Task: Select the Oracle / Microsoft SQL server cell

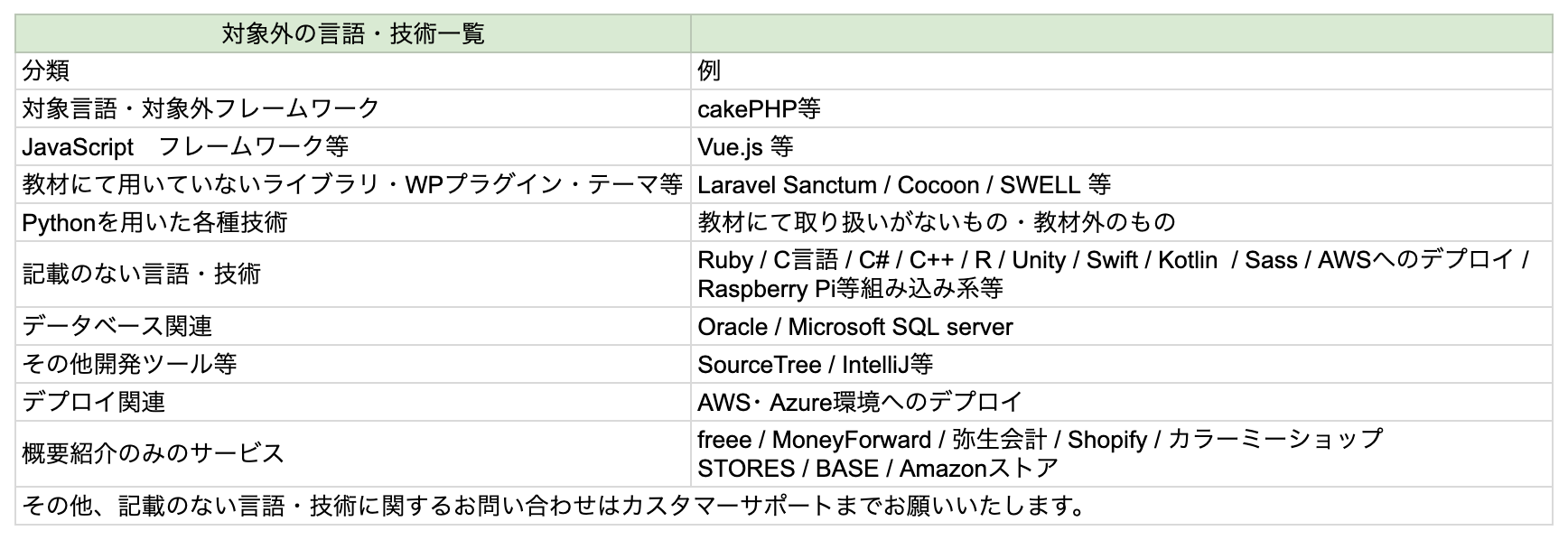Action: (x=1122, y=326)
